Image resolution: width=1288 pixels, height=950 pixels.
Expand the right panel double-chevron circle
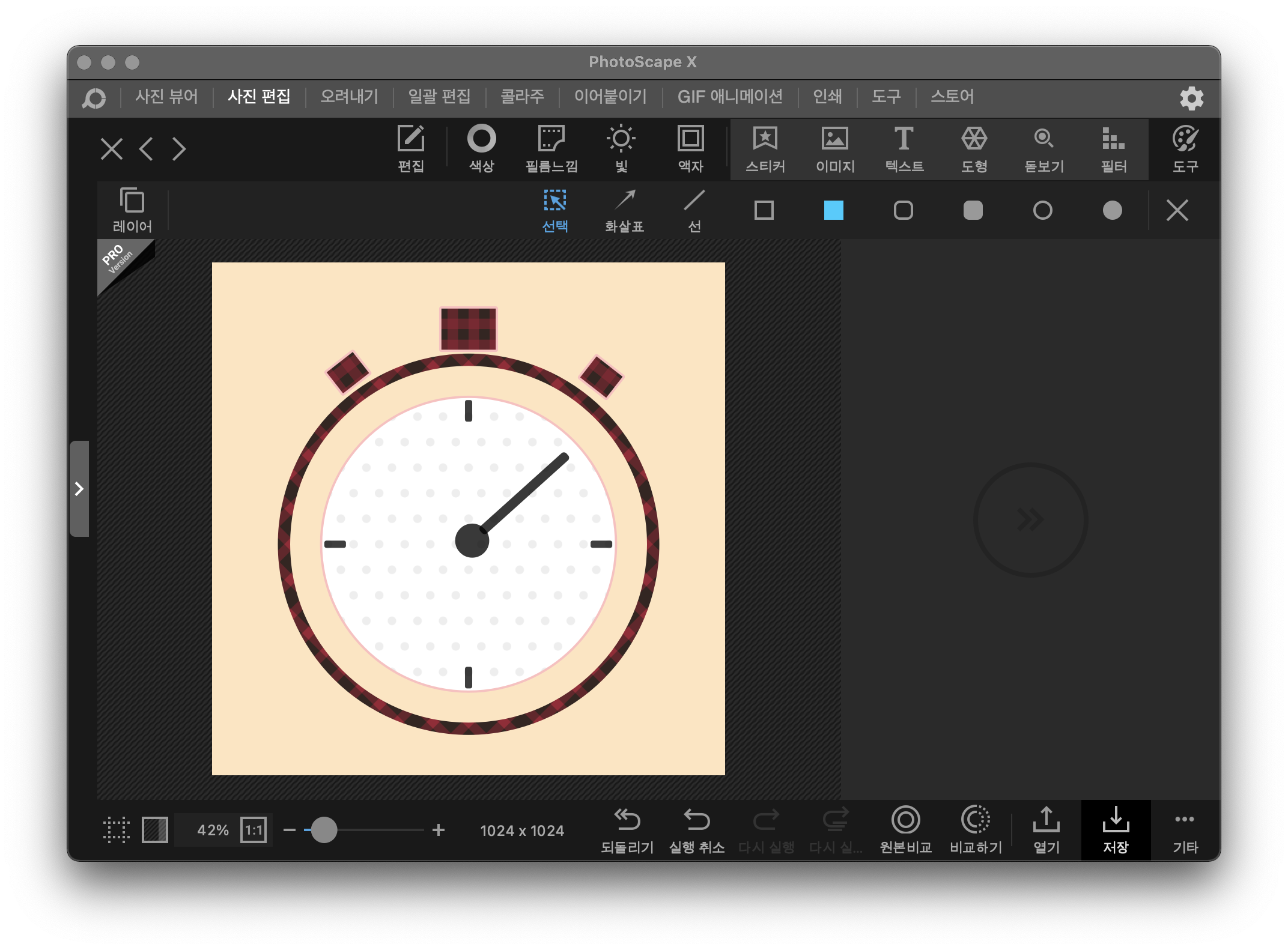tap(1030, 519)
